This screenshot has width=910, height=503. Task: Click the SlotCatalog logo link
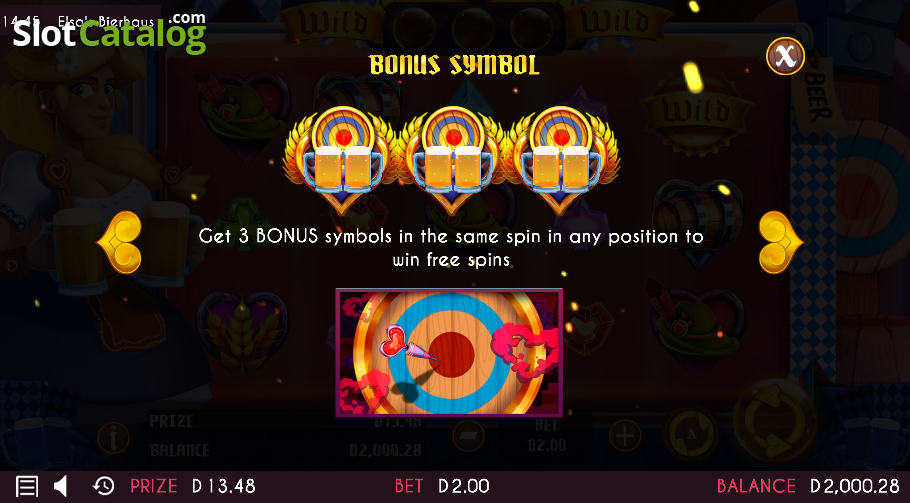(109, 33)
